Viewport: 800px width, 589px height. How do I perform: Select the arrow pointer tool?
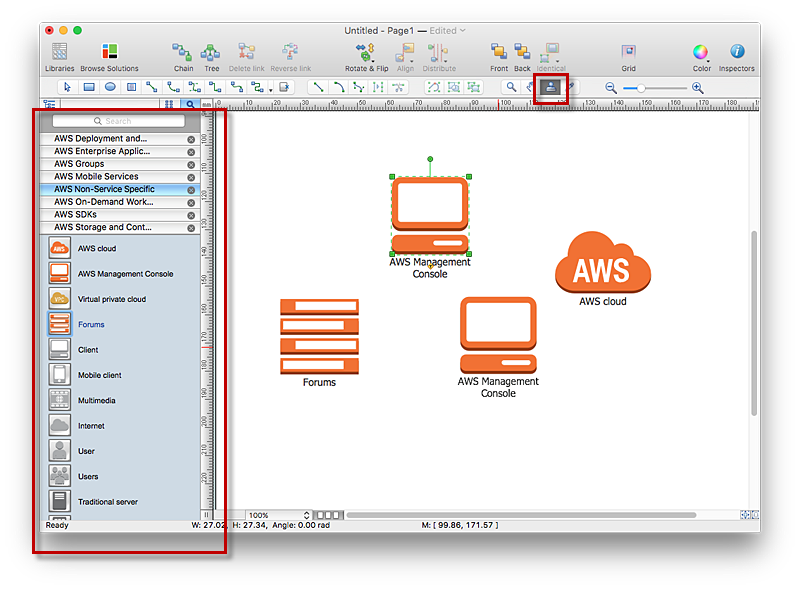click(x=67, y=87)
